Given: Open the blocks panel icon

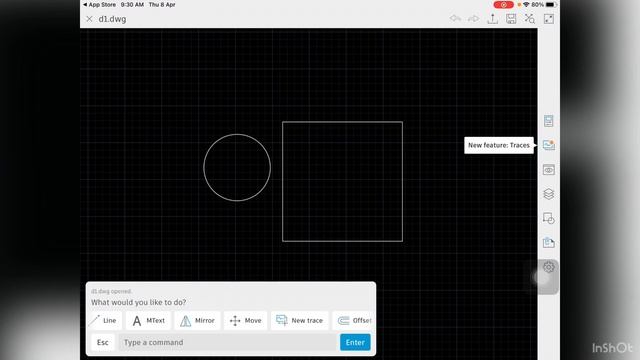Looking at the screenshot, I should (x=549, y=219).
